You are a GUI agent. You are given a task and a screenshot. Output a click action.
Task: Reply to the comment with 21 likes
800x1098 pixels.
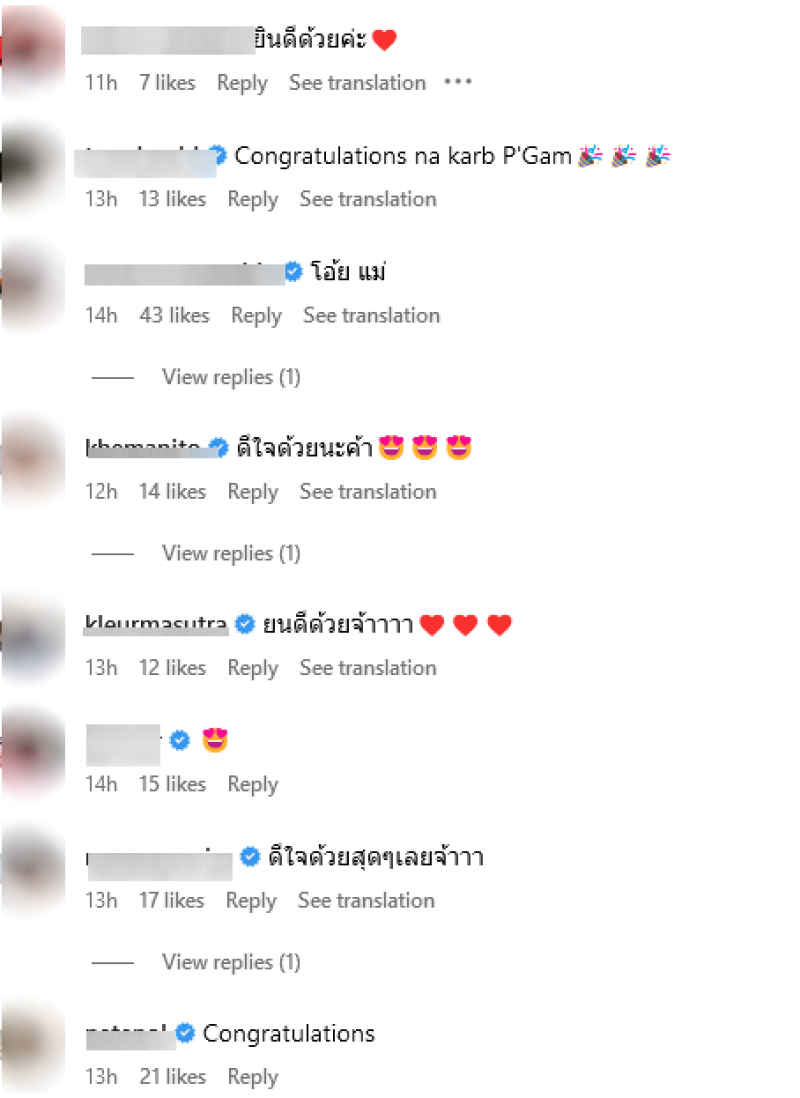pyautogui.click(x=253, y=1077)
